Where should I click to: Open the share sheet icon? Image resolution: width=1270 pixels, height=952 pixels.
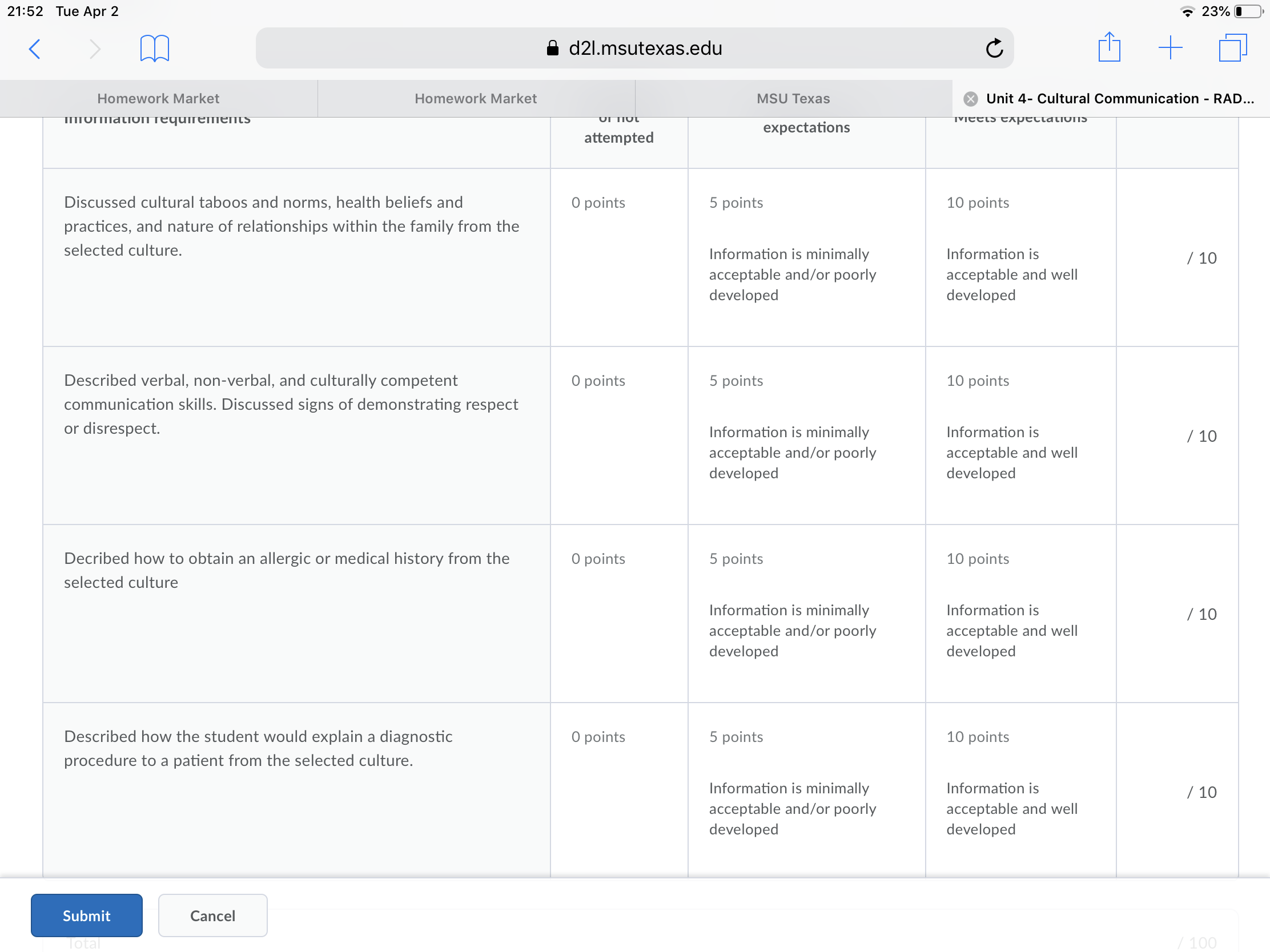point(1108,47)
